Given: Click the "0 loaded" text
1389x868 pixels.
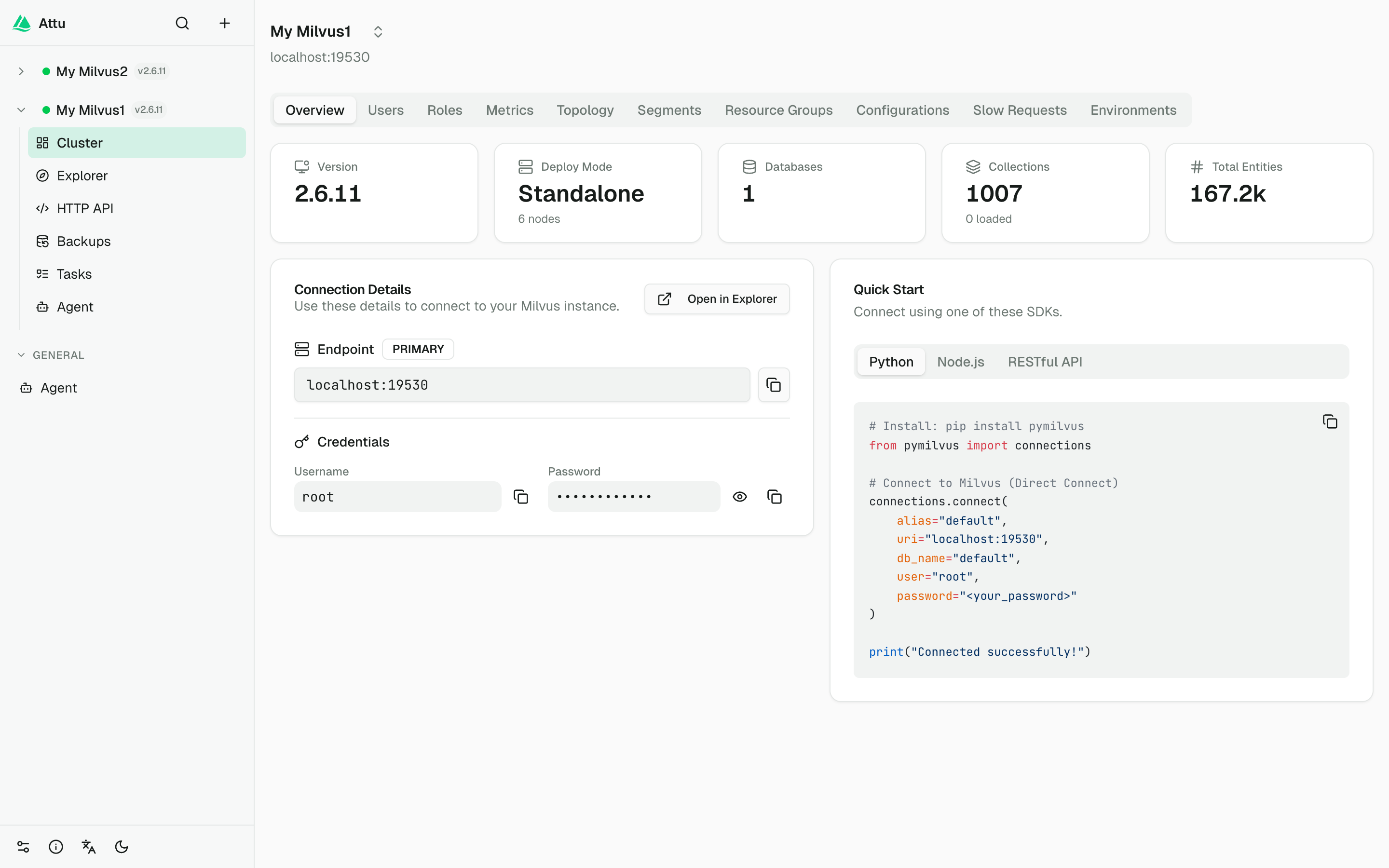Looking at the screenshot, I should point(988,219).
